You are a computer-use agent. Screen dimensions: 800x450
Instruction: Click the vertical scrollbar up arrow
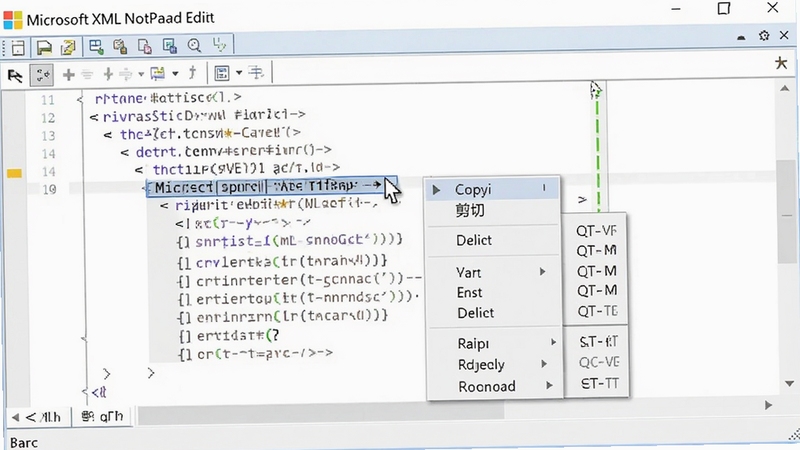(x=784, y=88)
